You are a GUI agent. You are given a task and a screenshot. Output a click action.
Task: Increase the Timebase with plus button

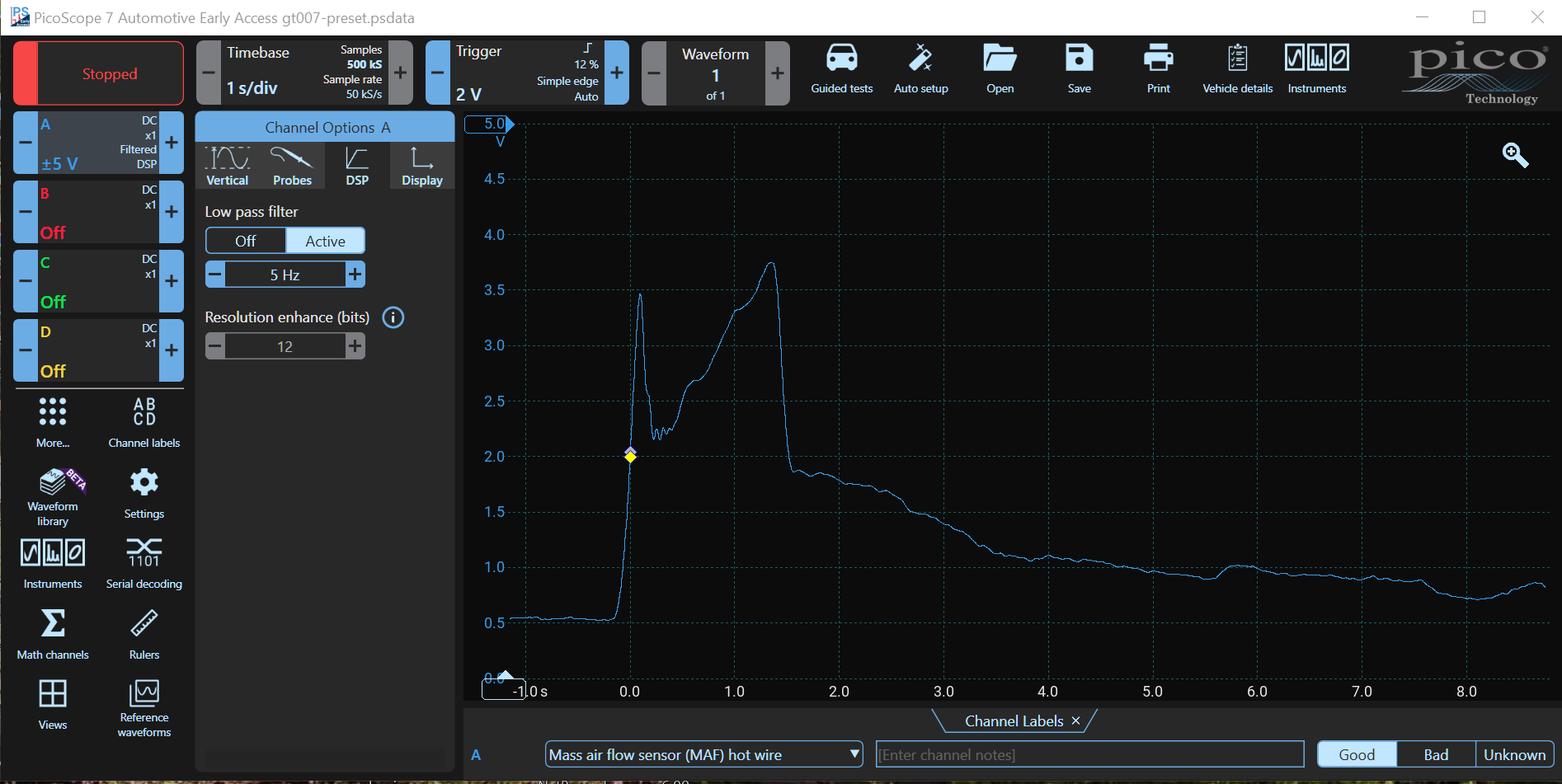pyautogui.click(x=400, y=73)
